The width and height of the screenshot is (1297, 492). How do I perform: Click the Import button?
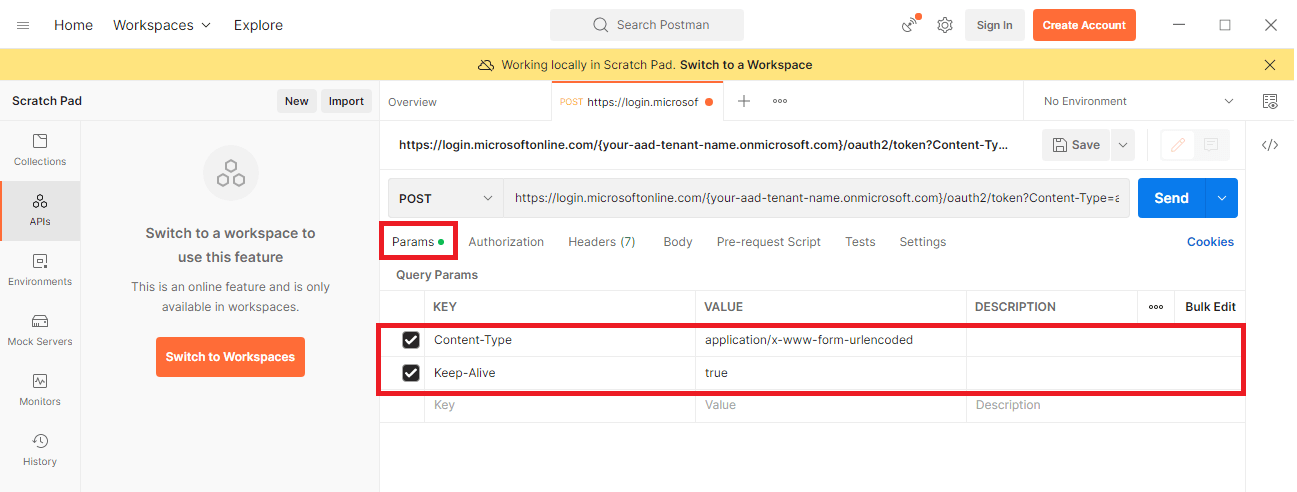pos(346,101)
